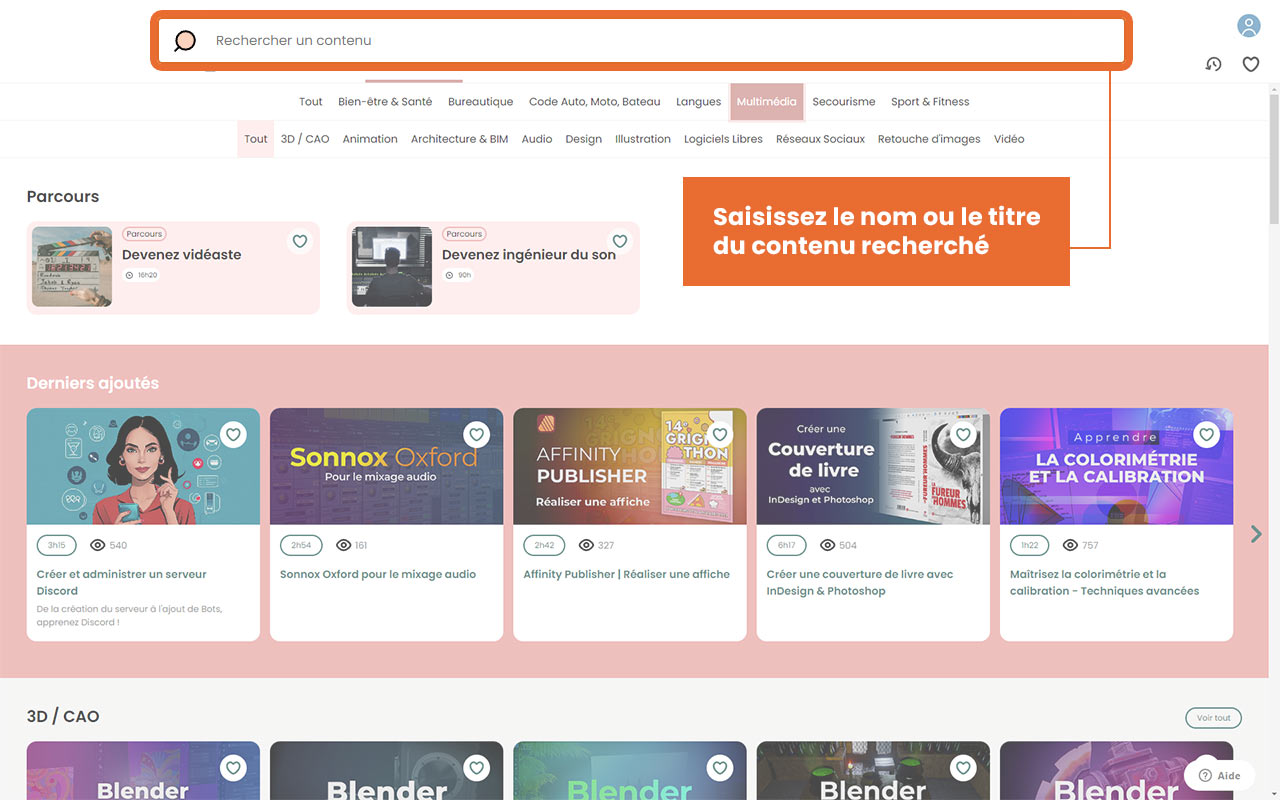This screenshot has width=1280, height=800.
Task: Select the Audio subcategory
Action: point(537,139)
